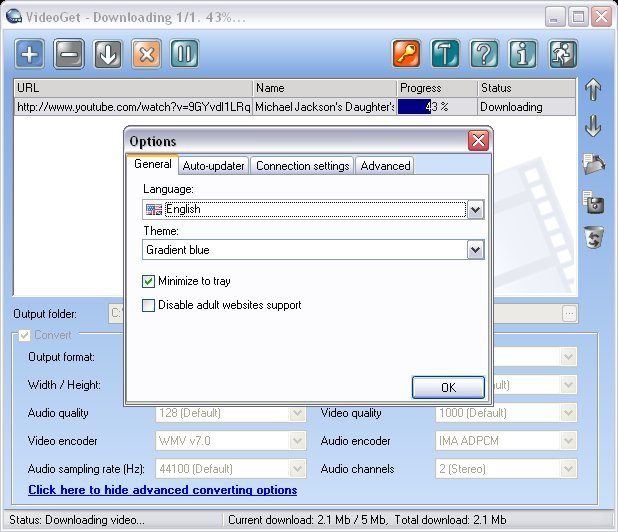Expand the Theme dropdown arrow
Viewport: 618px width, 532px height.
point(475,250)
